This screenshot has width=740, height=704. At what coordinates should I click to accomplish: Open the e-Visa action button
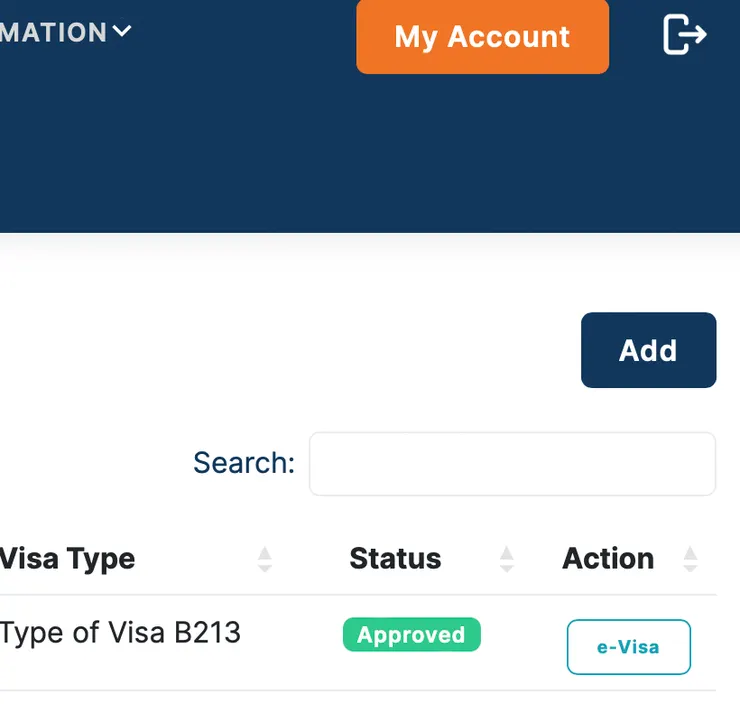click(628, 647)
